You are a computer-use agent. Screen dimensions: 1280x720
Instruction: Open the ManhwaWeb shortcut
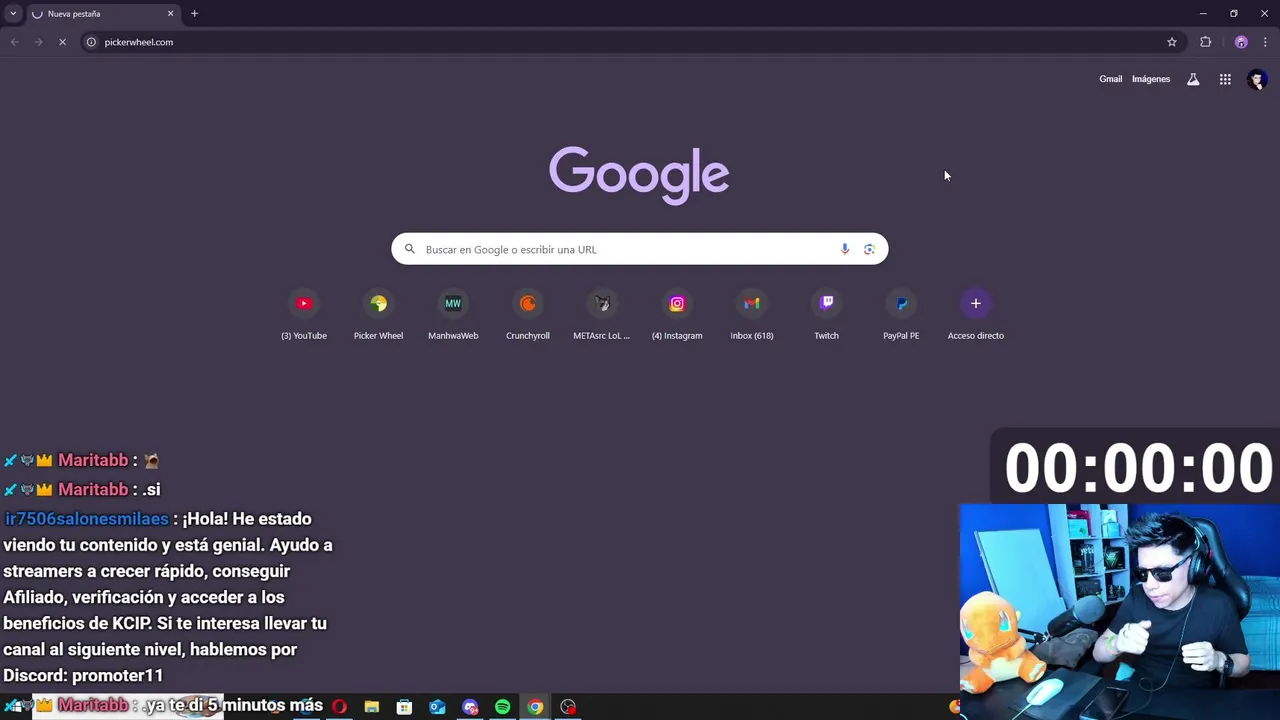click(453, 314)
